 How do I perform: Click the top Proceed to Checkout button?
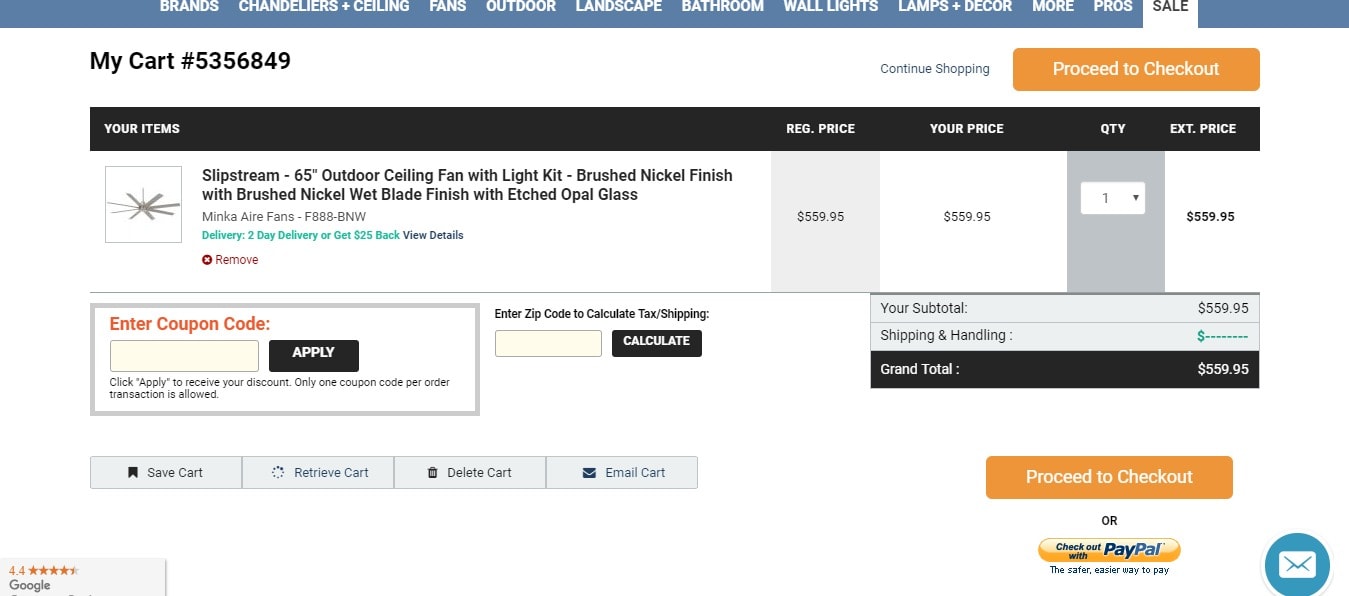point(1136,69)
